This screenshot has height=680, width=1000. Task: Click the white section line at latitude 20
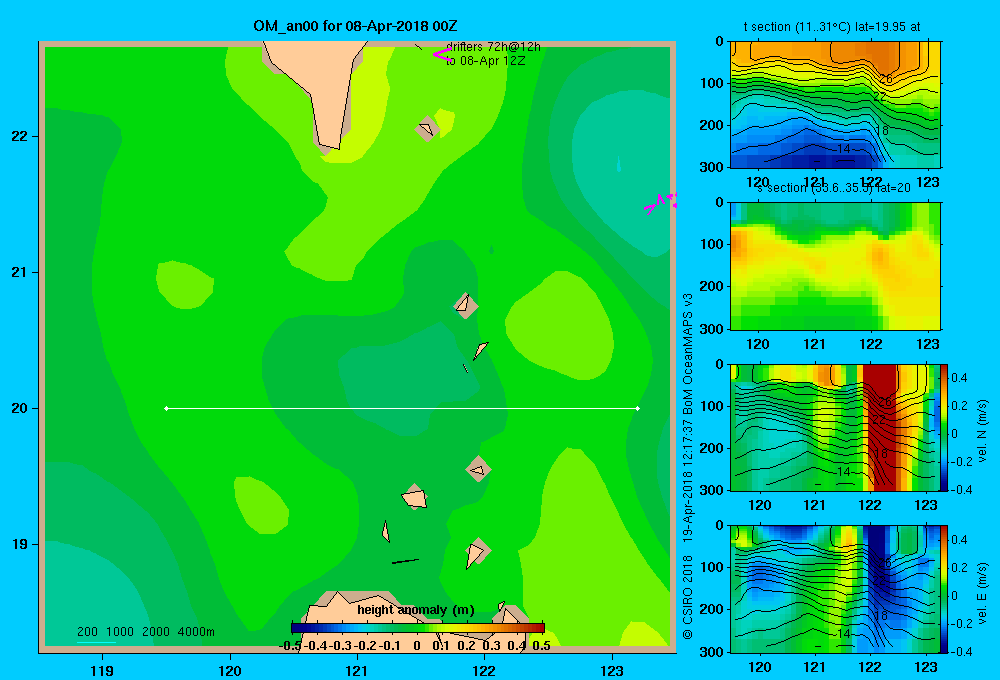(402, 408)
